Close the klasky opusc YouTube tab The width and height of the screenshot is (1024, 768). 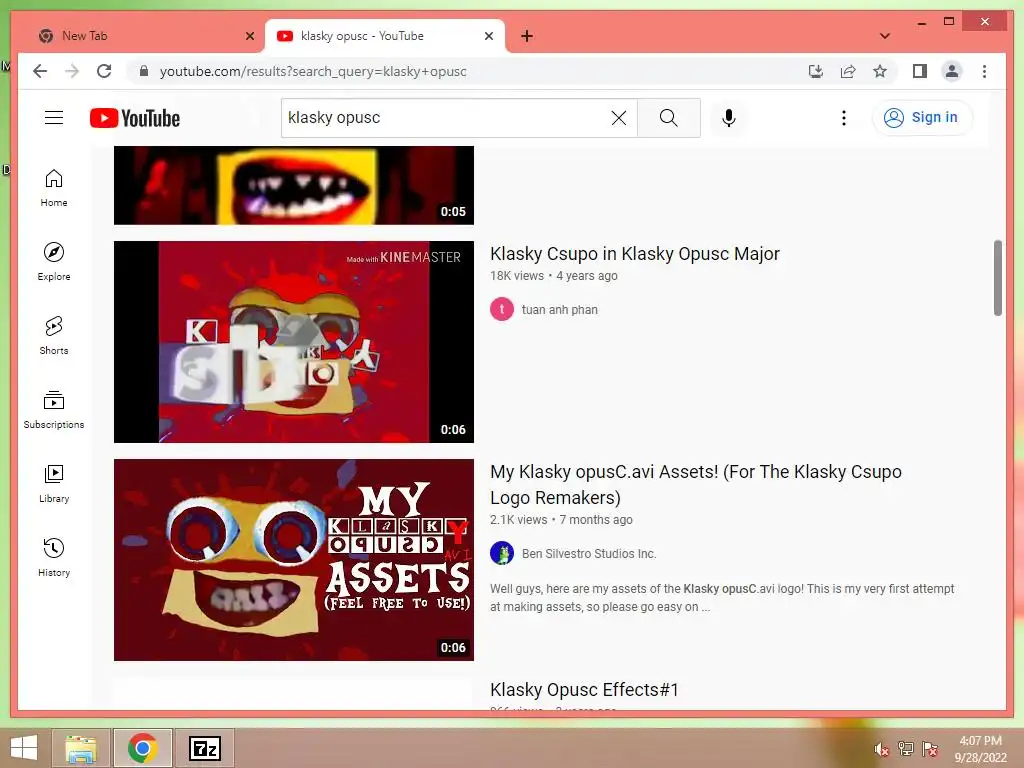[x=488, y=36]
